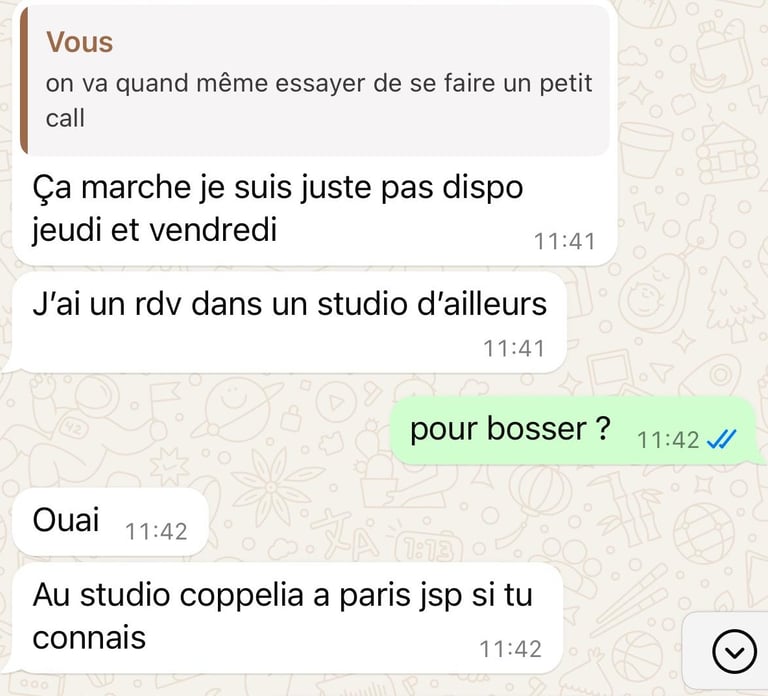Select the 'Ouai' message bubble

point(110,522)
